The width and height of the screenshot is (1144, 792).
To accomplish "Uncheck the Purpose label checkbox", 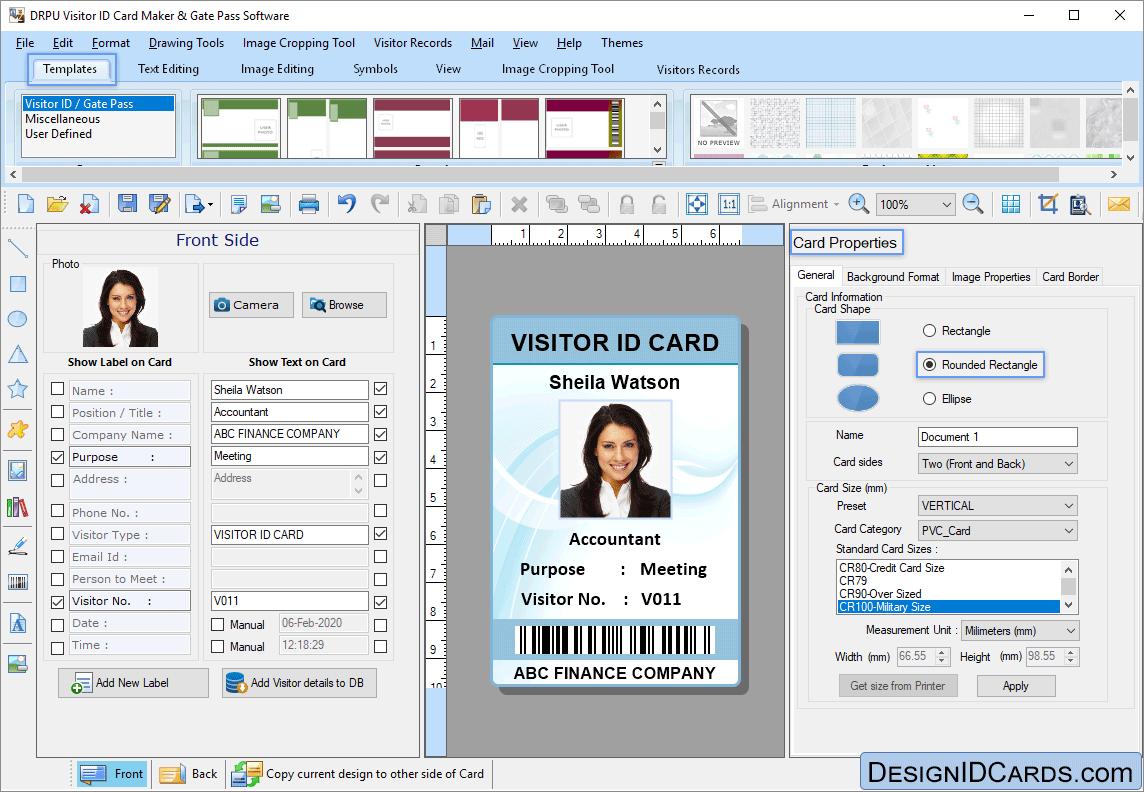I will tap(58, 457).
